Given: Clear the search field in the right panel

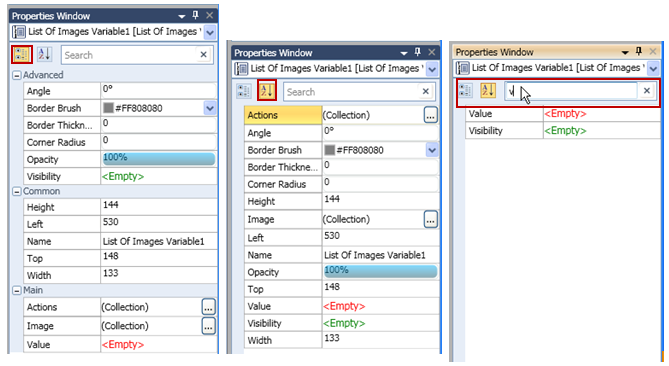Looking at the screenshot, I should click(x=647, y=90).
